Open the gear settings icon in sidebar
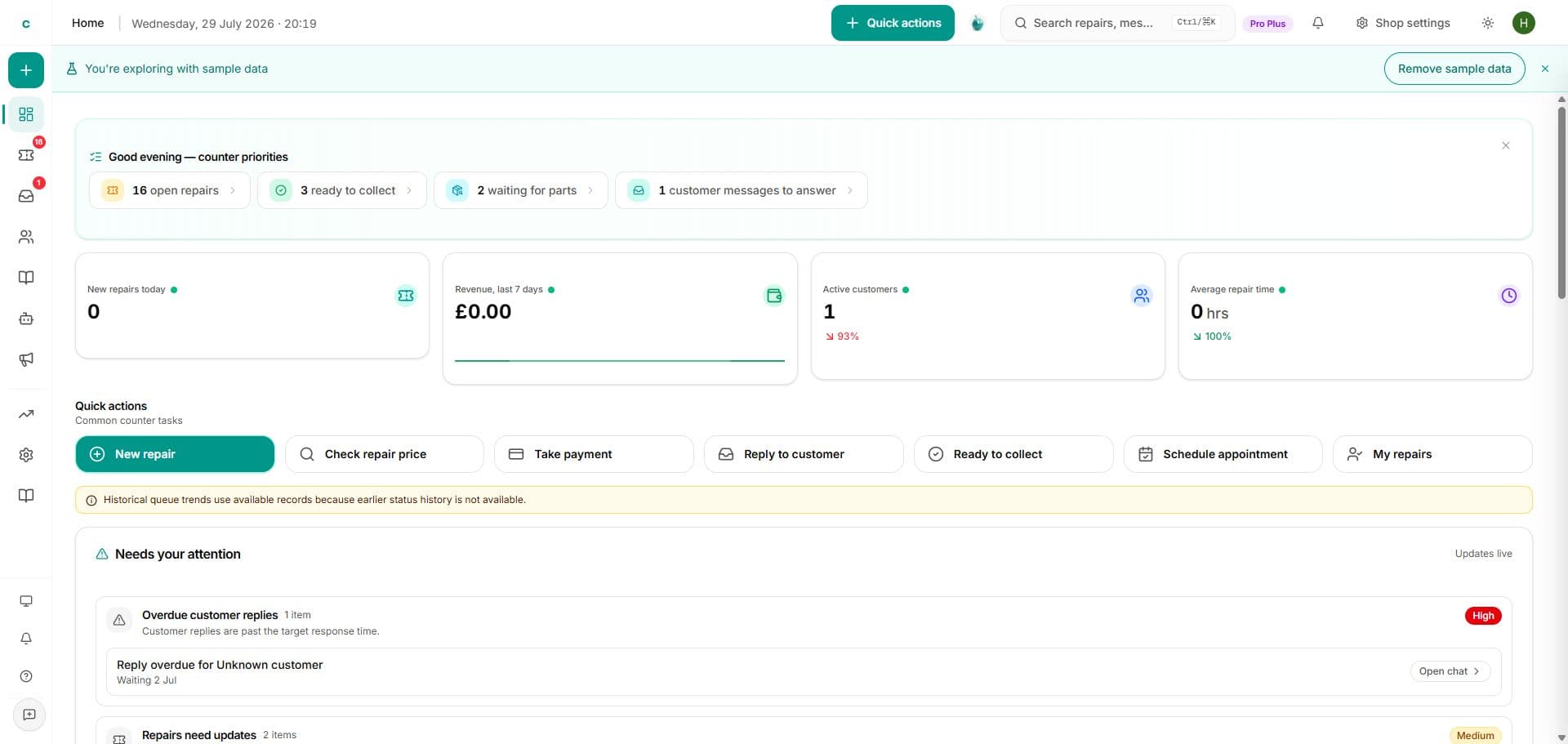This screenshot has height=744, width=1568. [x=26, y=455]
